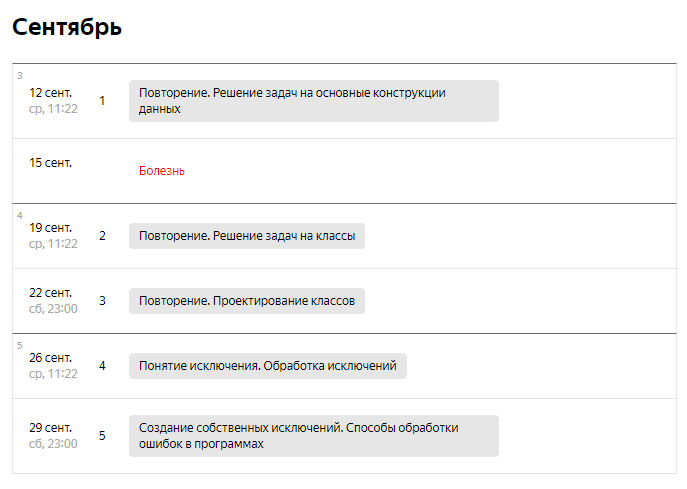Image resolution: width=687 pixels, height=489 pixels.
Task: Click lesson number 4
Action: pos(102,366)
